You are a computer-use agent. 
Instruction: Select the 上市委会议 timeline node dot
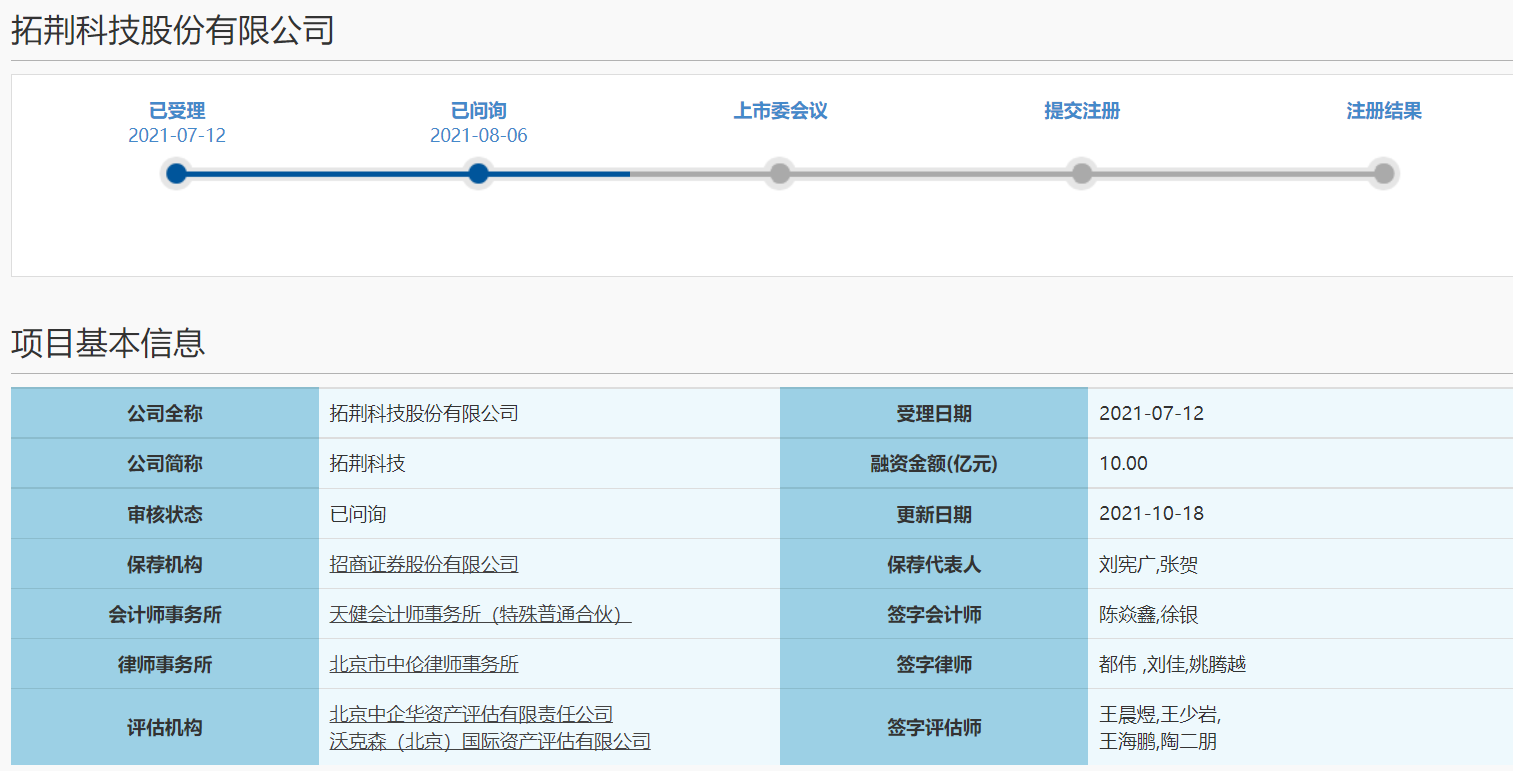click(780, 174)
